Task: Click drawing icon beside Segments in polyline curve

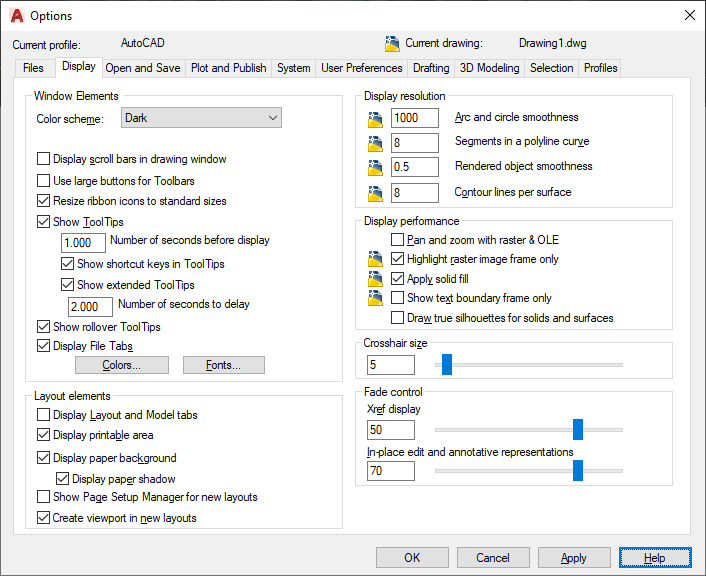Action: 376,142
